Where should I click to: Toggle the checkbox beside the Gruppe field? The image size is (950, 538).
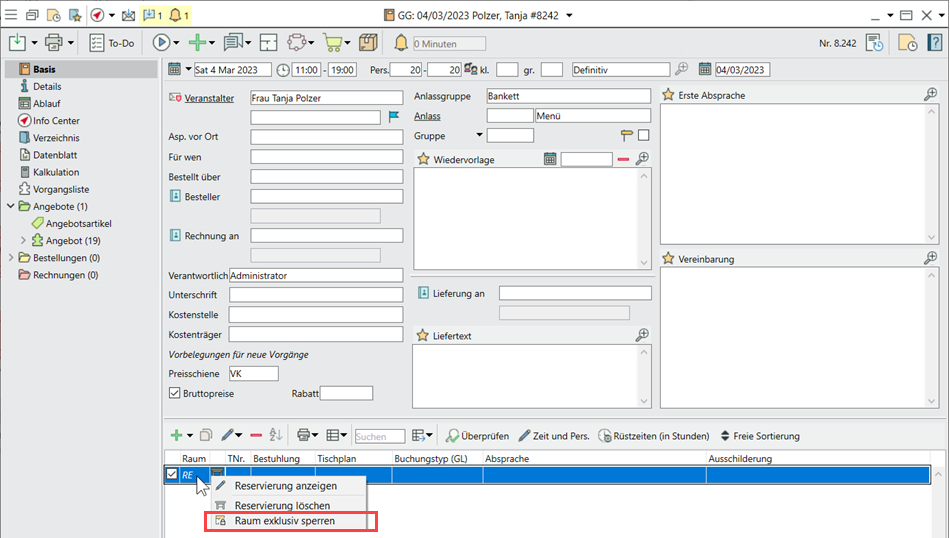point(644,135)
